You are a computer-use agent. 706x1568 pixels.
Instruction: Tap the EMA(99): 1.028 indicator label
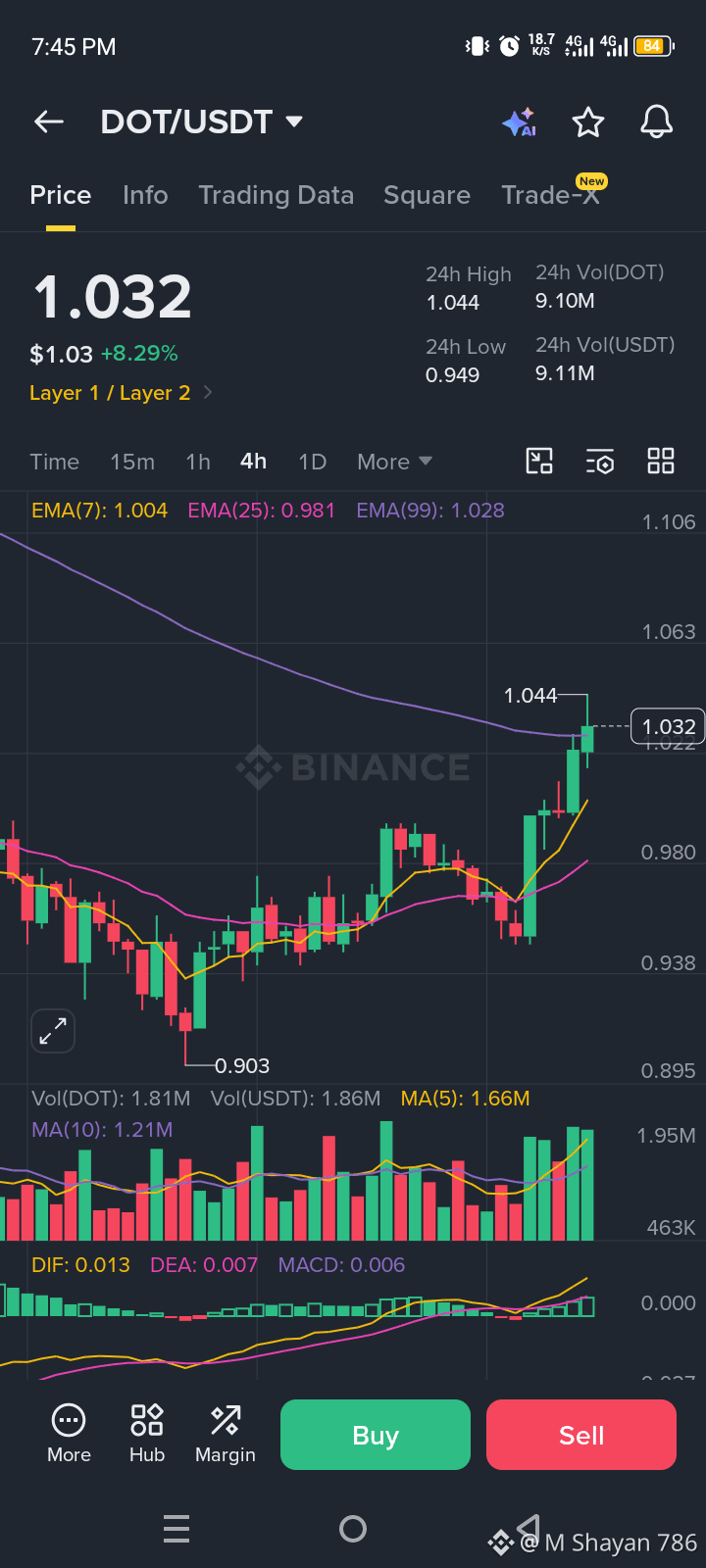(430, 511)
